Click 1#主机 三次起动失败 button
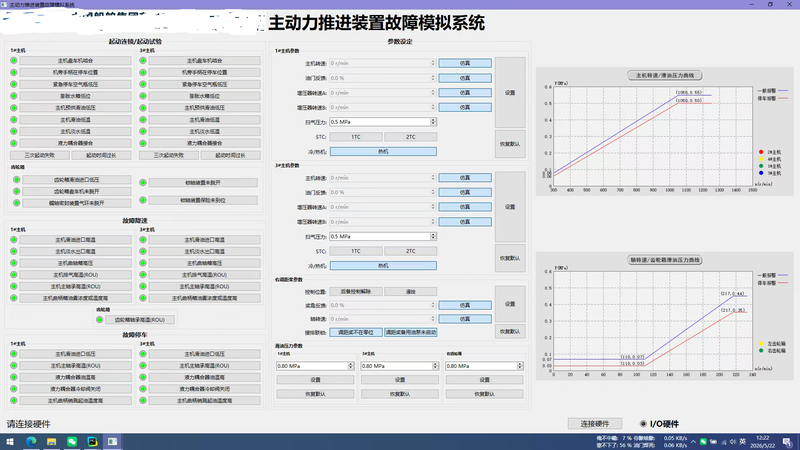The height and width of the screenshot is (450, 800). [39, 155]
